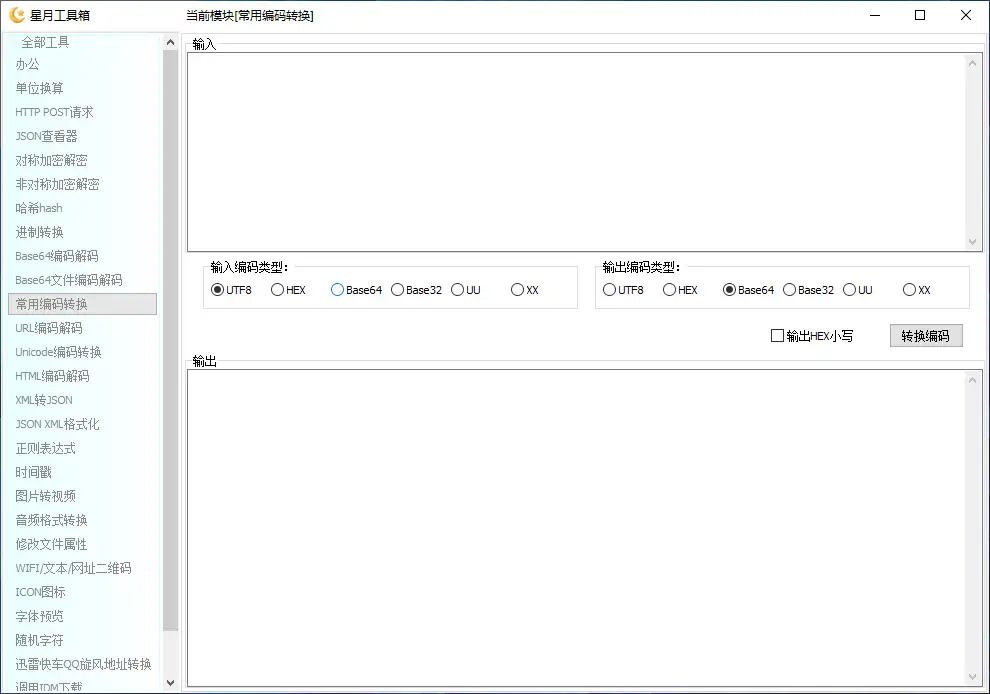
Task: Open the HTTP POST请求 tool
Action: point(54,112)
